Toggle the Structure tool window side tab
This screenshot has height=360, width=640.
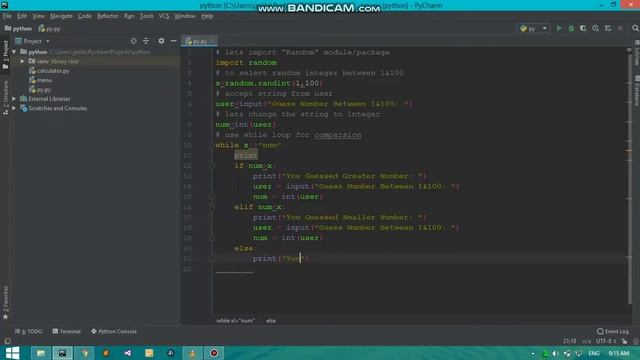click(x=5, y=97)
